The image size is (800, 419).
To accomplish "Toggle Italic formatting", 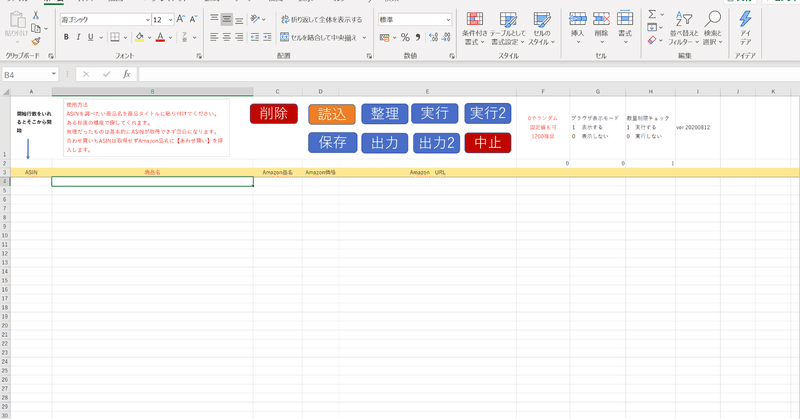I will (78, 37).
